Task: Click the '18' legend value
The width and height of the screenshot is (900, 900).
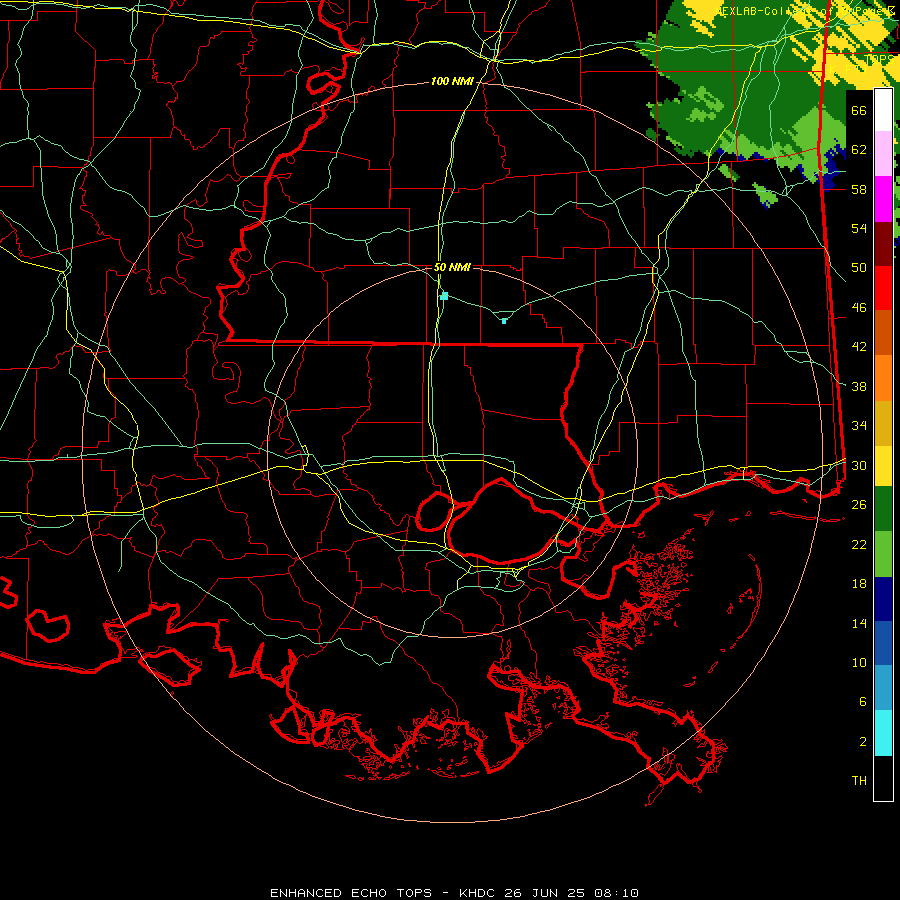Action: click(x=859, y=584)
